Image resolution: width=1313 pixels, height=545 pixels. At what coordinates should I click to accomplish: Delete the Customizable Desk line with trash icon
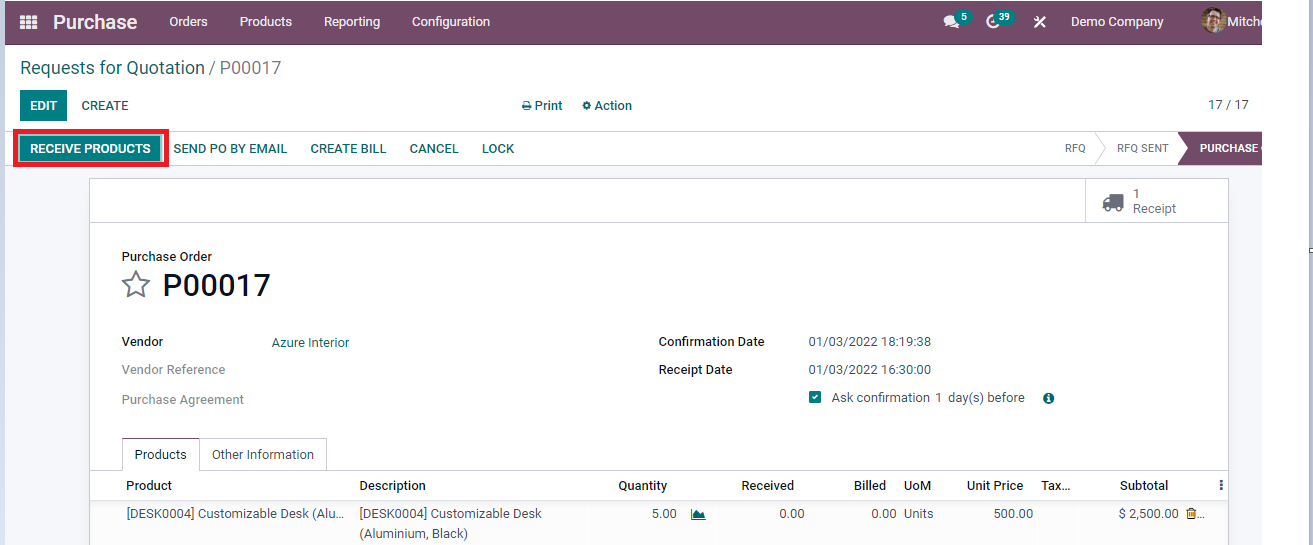1191,514
